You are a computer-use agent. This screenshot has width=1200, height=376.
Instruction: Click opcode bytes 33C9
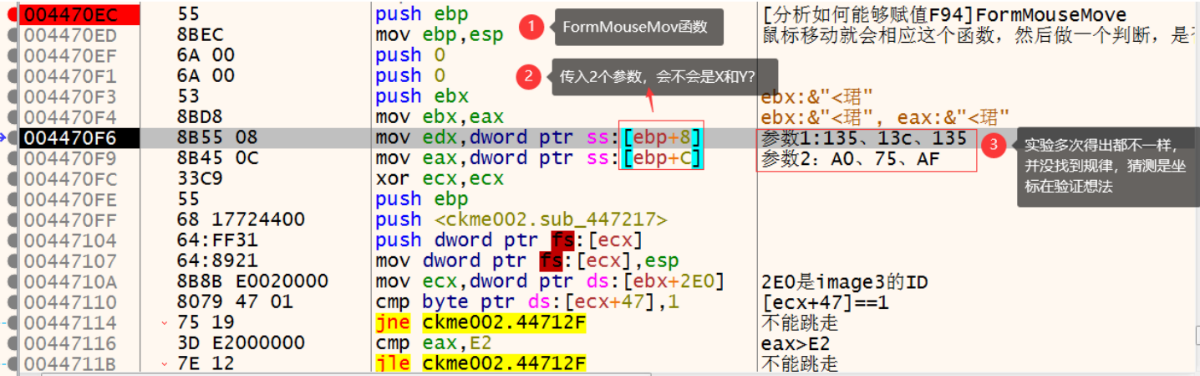(200, 178)
